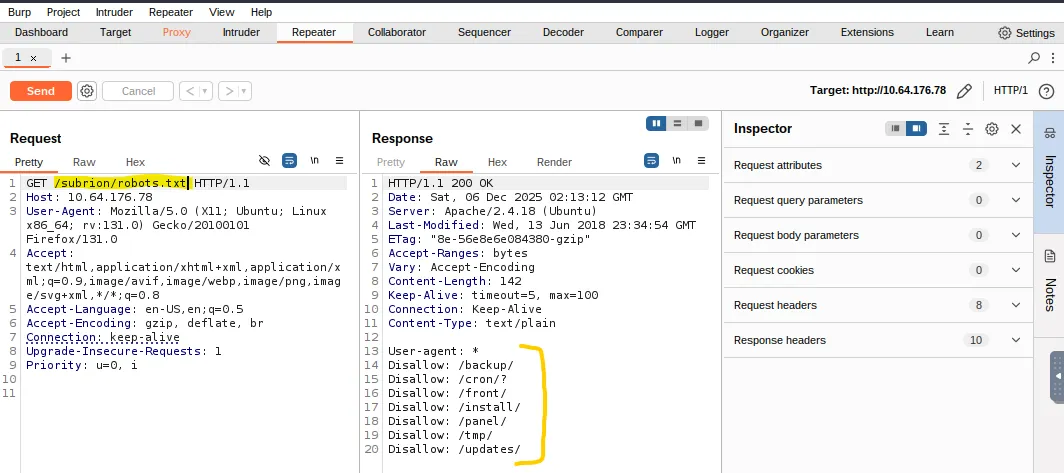Viewport: 1064px width, 473px height.
Task: Click the orange Send button
Action: point(41,91)
